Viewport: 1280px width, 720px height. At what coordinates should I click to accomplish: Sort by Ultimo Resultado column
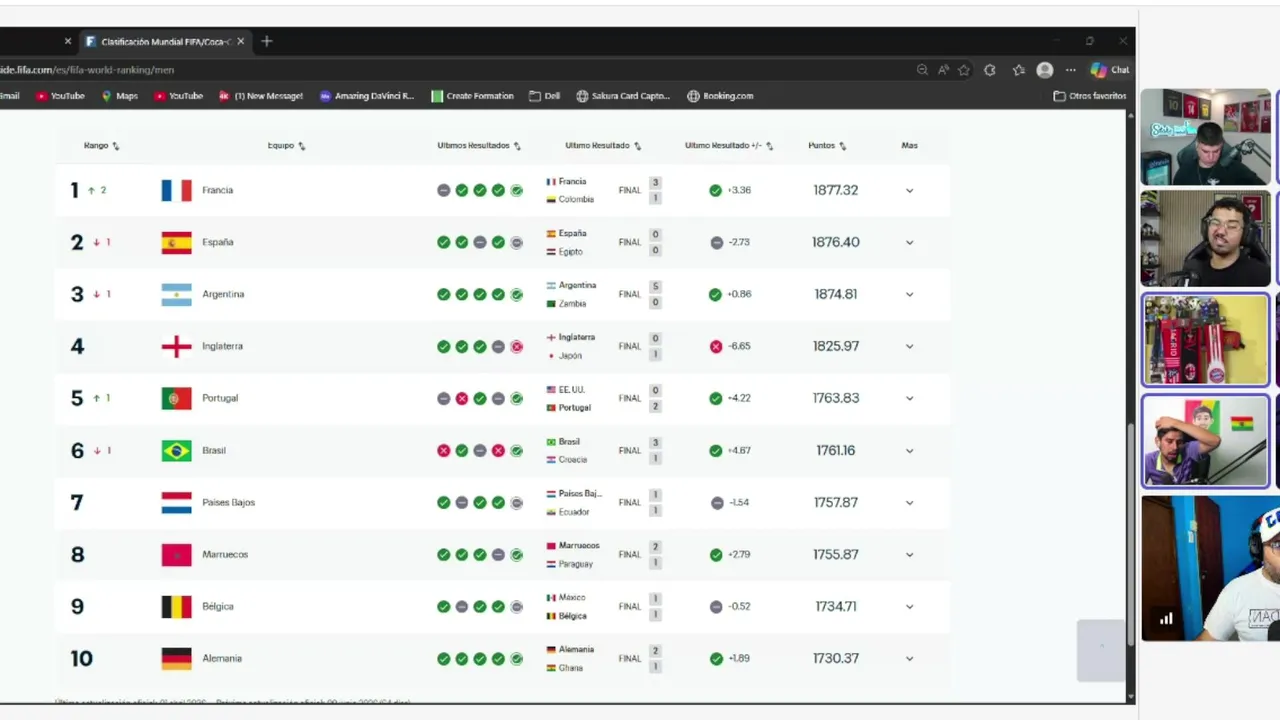[x=603, y=146]
